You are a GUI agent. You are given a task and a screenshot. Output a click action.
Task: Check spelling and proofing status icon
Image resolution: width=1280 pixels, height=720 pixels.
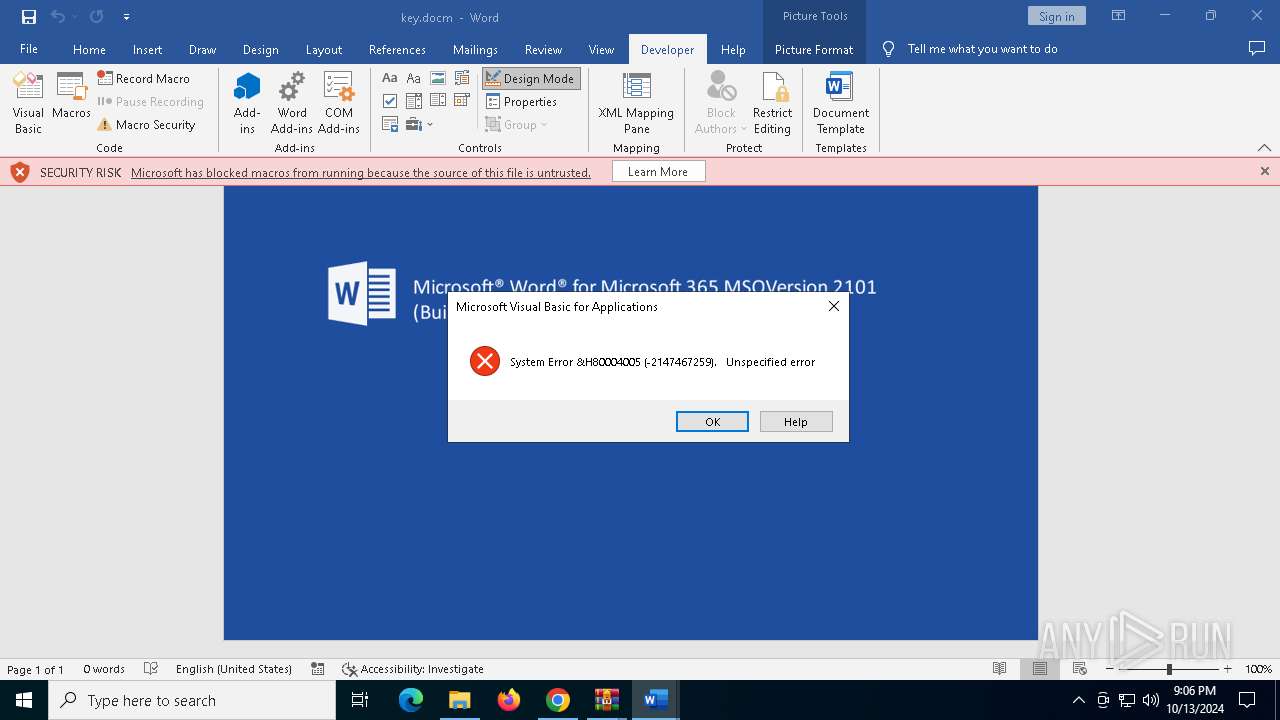pyautogui.click(x=151, y=669)
